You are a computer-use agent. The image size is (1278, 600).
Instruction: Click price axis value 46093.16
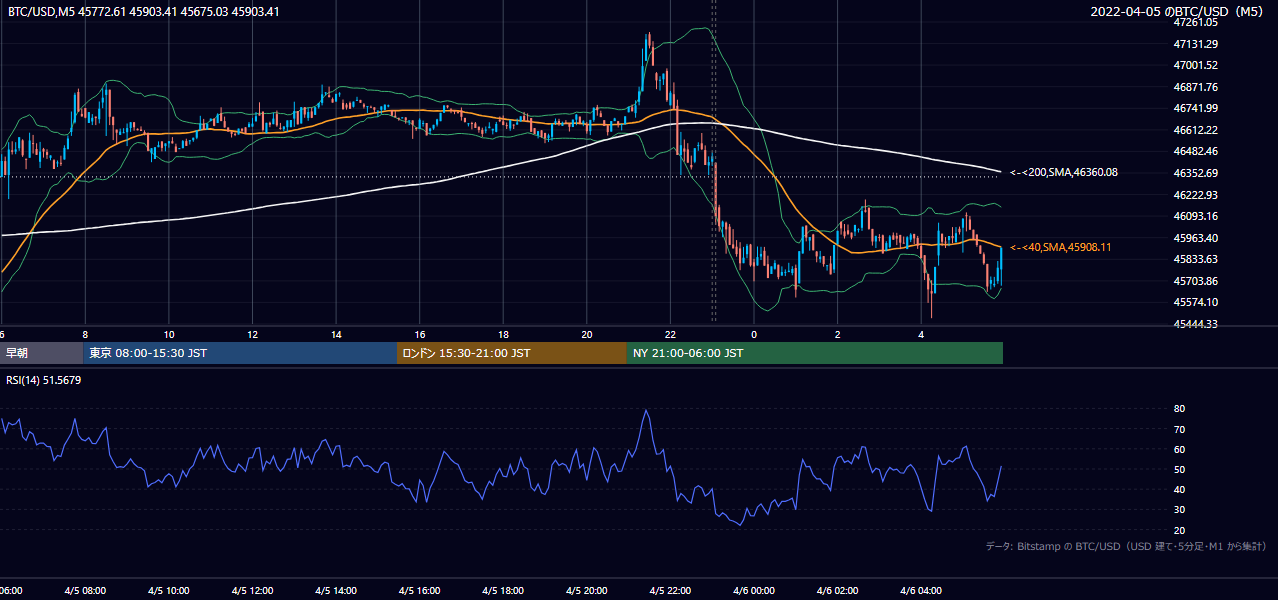1196,216
